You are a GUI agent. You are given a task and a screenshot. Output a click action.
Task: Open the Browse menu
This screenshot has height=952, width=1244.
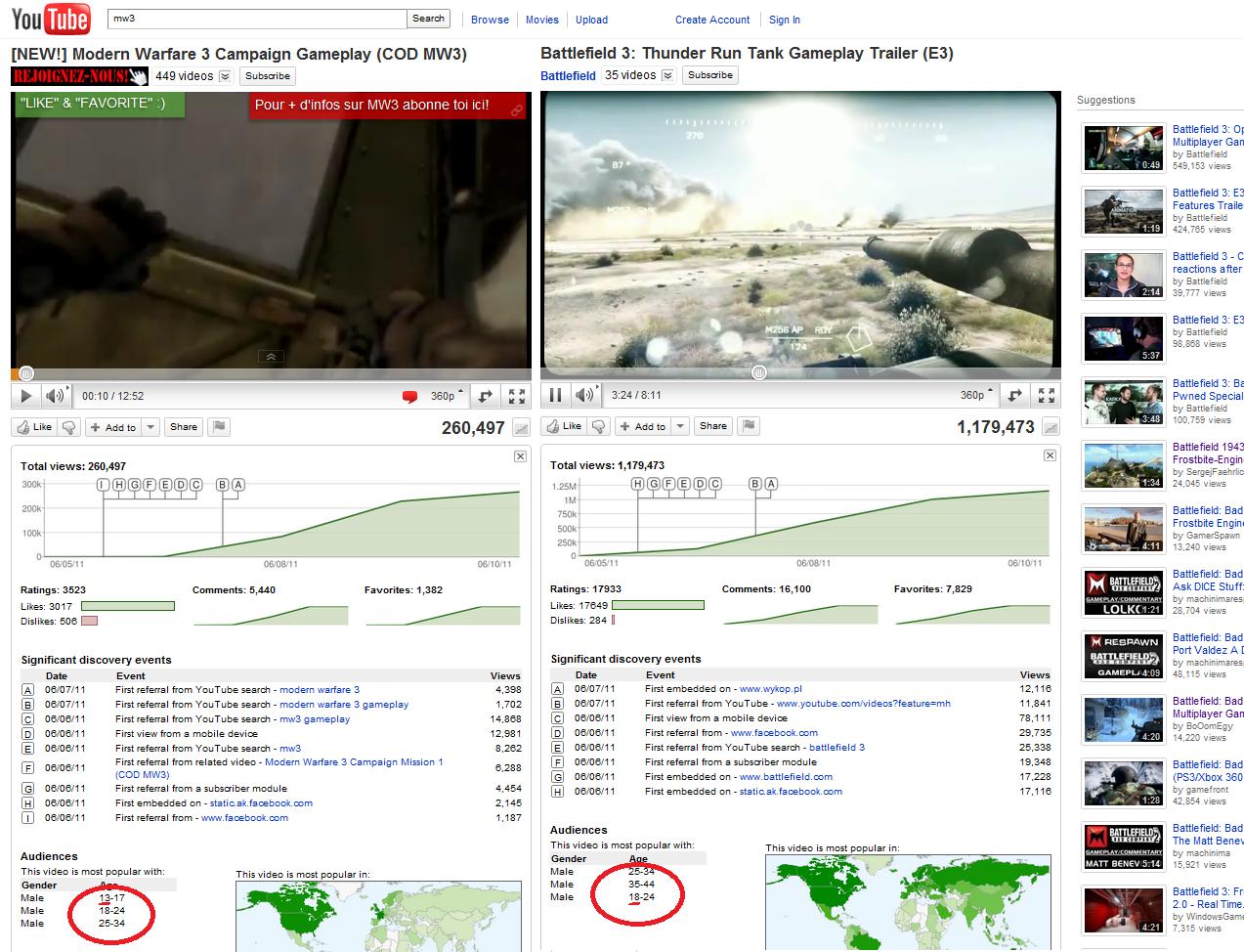coord(490,20)
